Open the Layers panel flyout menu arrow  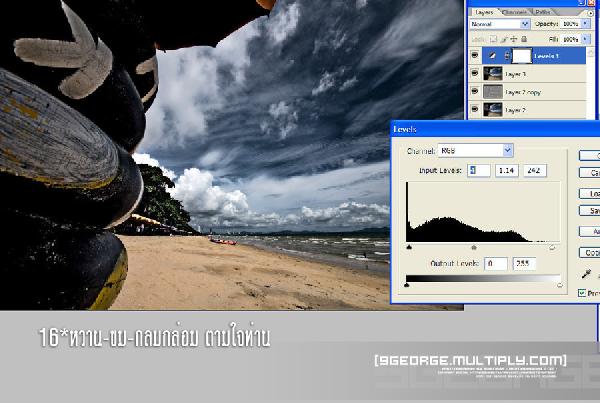coord(590,13)
